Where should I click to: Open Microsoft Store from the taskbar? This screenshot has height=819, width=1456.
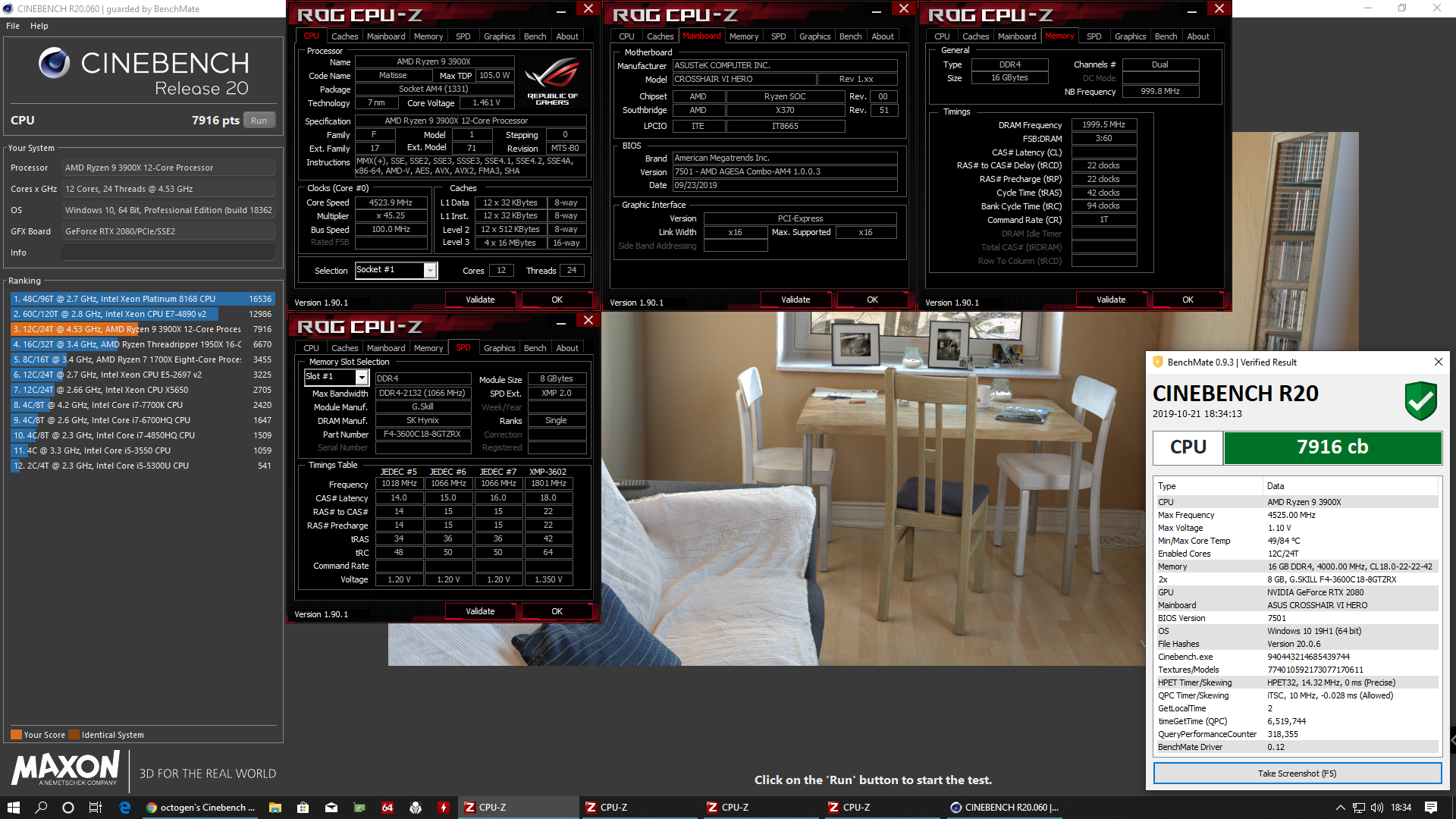pos(303,808)
